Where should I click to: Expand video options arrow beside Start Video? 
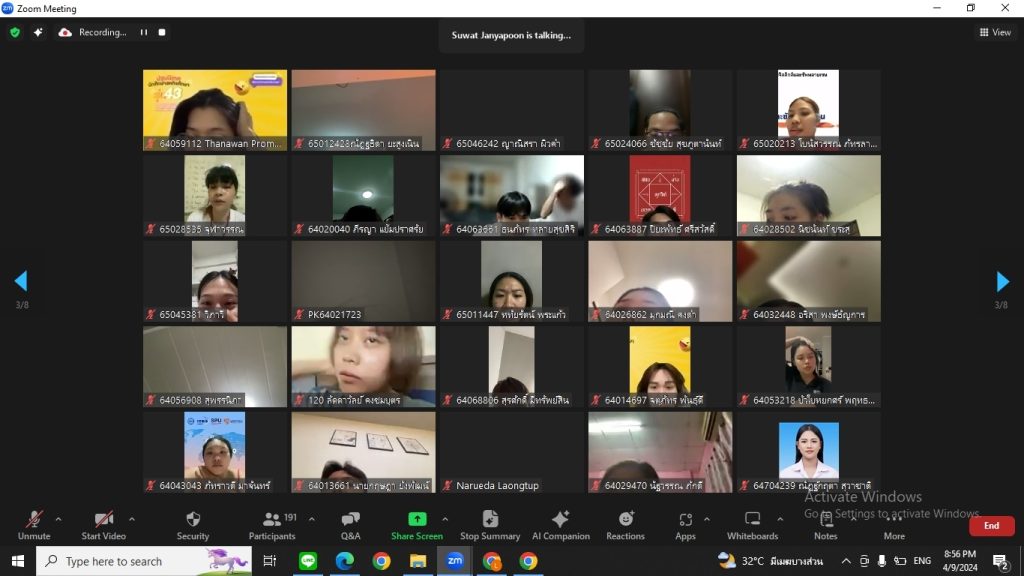tap(132, 519)
